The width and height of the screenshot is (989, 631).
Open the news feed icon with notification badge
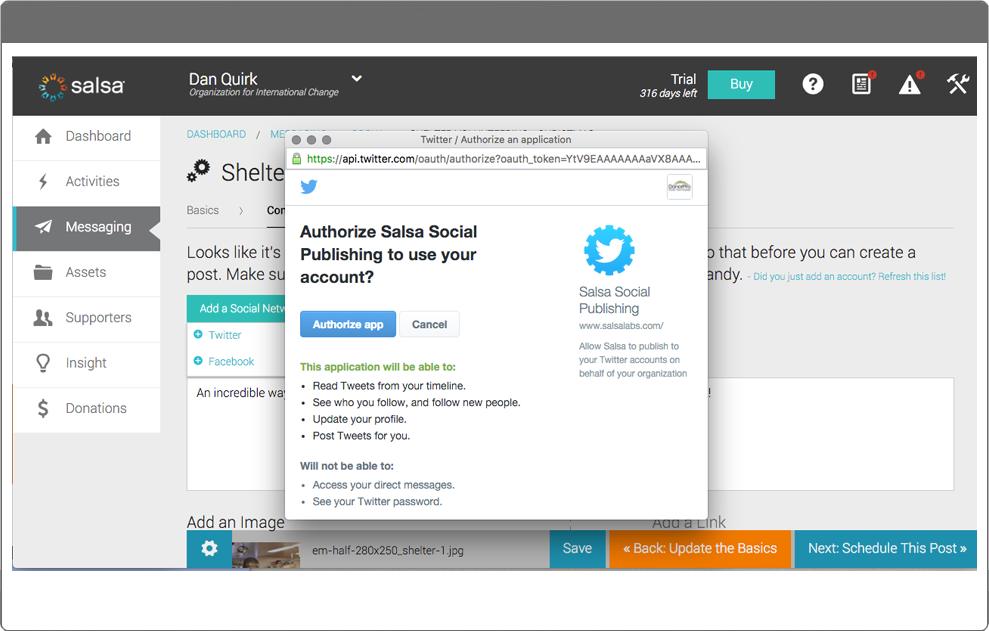862,83
